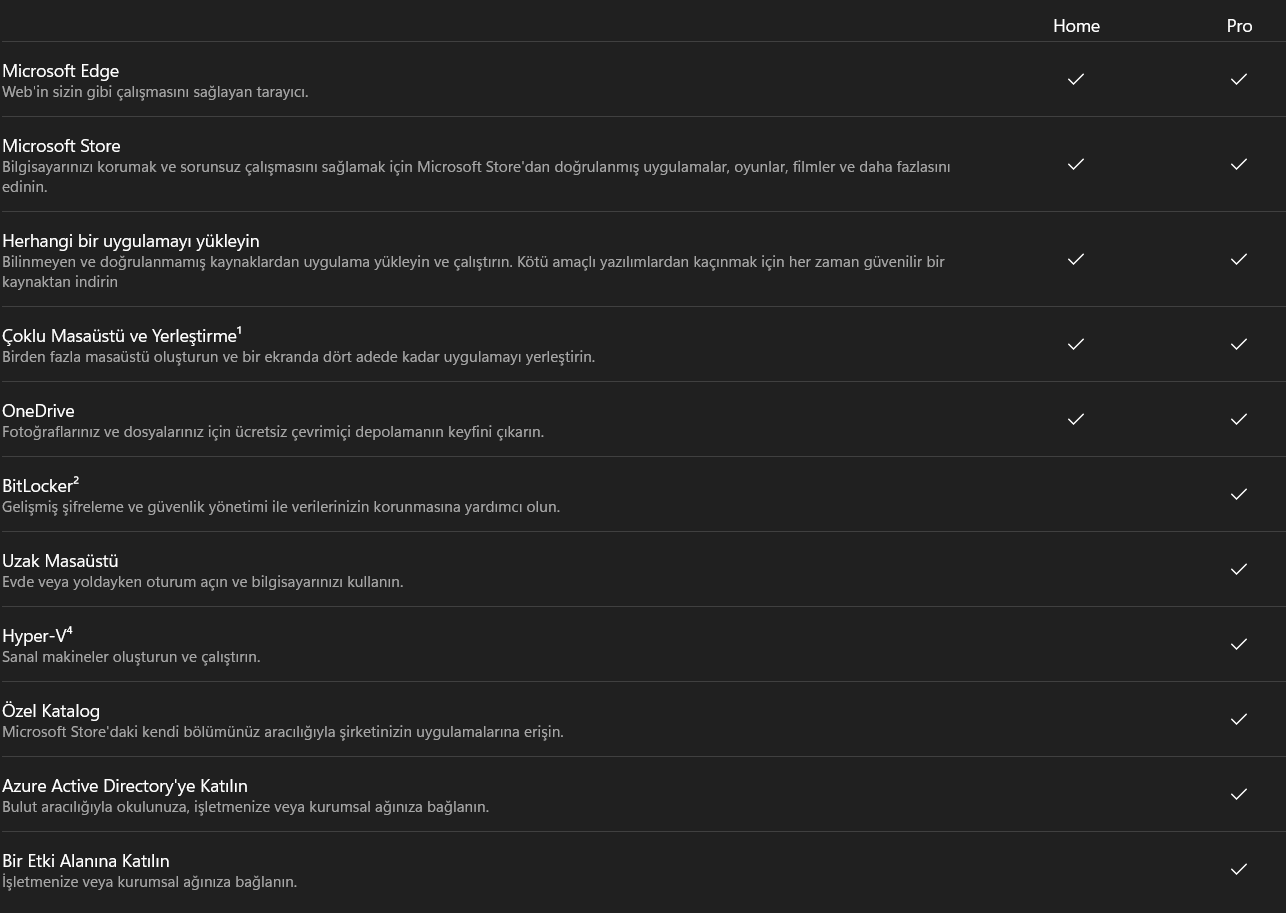
Task: Select the Home column header
Action: pyautogui.click(x=1076, y=26)
